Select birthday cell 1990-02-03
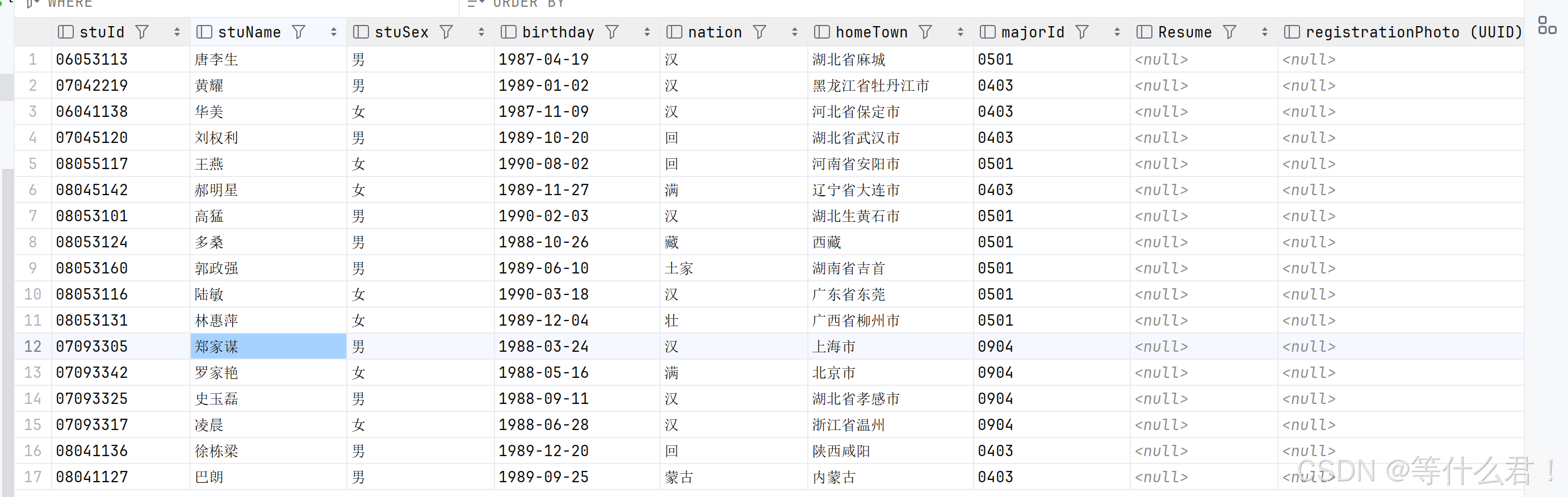Screen dimensions: 1568x497 577,216
